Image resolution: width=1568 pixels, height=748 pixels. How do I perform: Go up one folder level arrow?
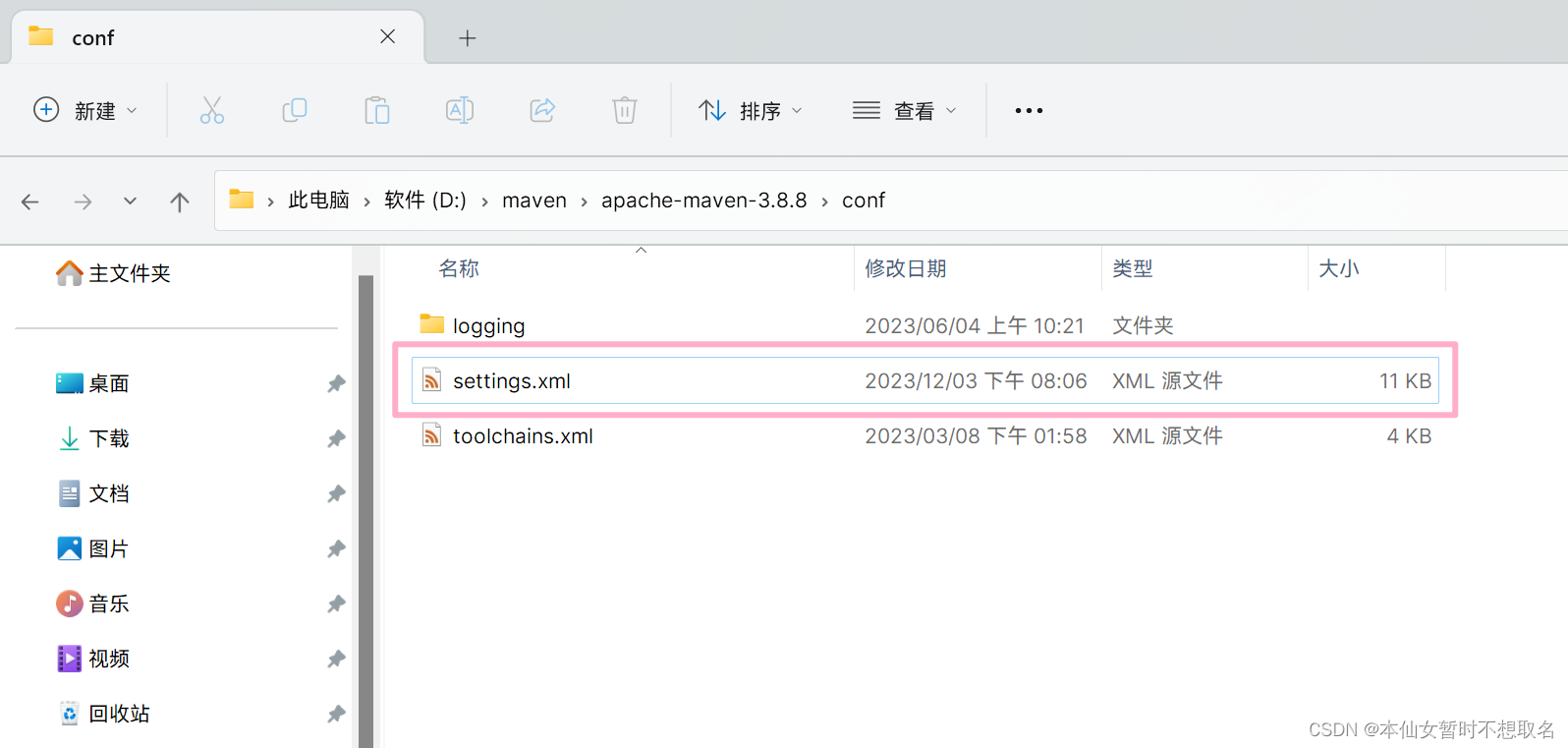click(x=179, y=201)
